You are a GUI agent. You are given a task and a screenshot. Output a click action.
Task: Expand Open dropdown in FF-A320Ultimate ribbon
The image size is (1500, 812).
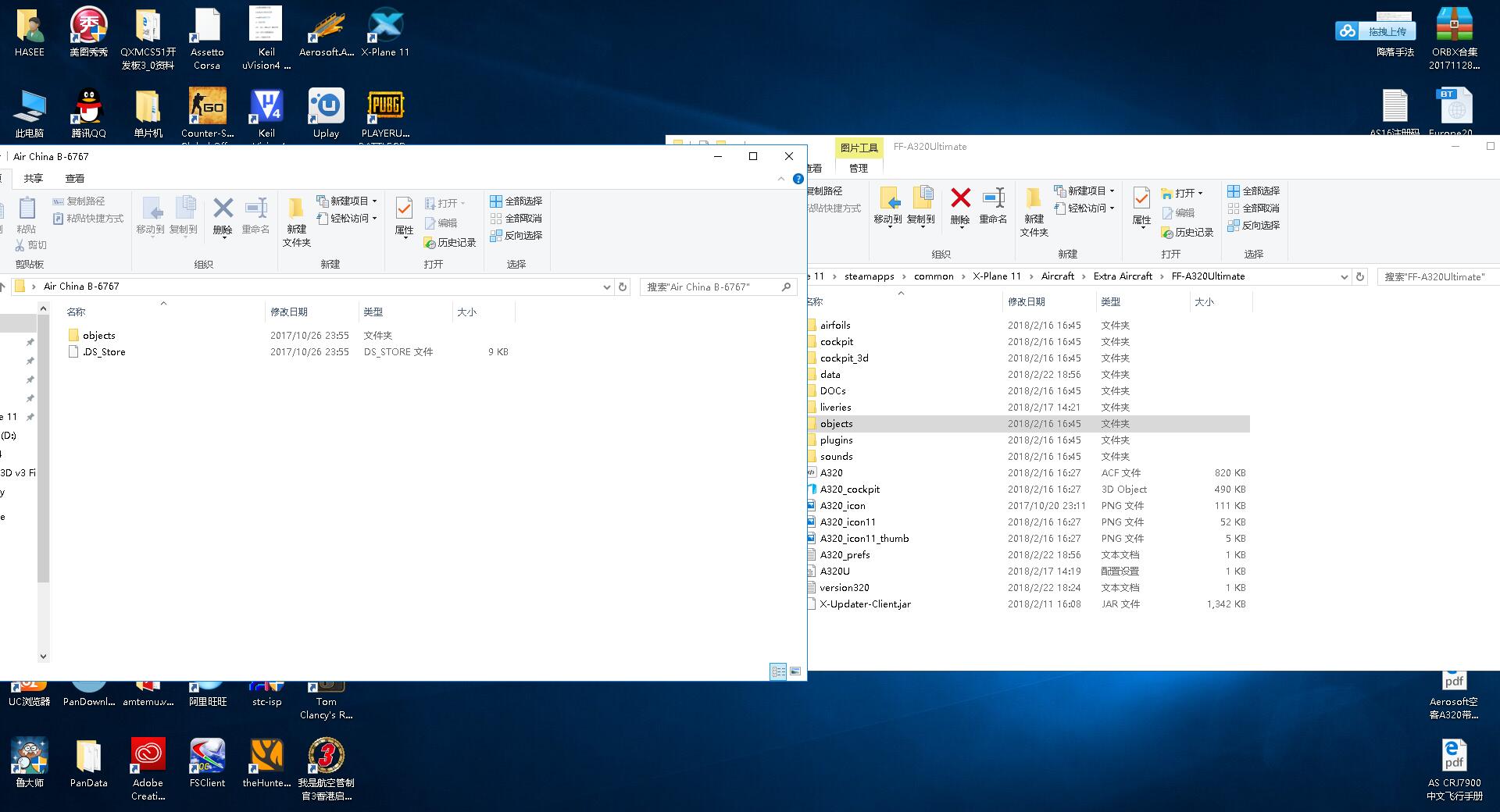(1200, 194)
